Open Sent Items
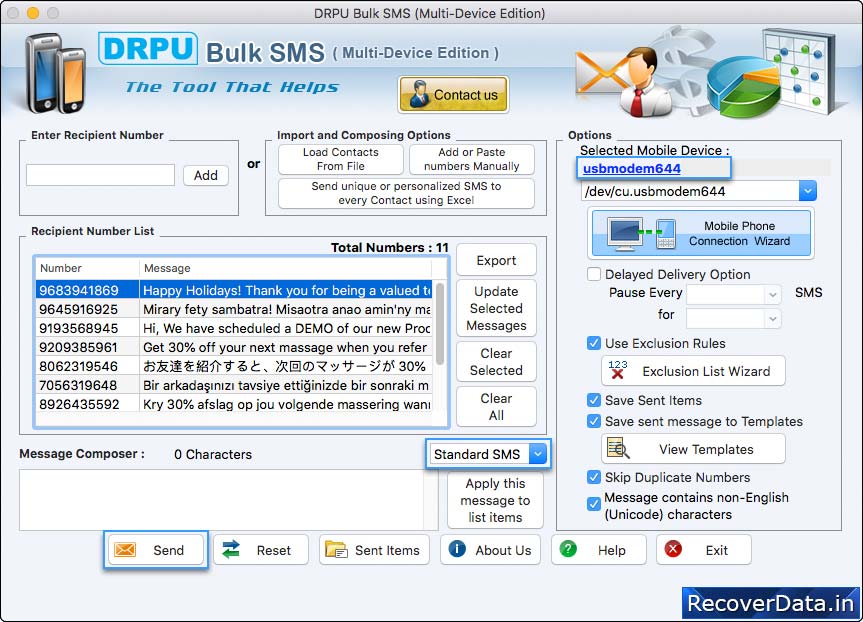863x622 pixels. pyautogui.click(x=374, y=550)
